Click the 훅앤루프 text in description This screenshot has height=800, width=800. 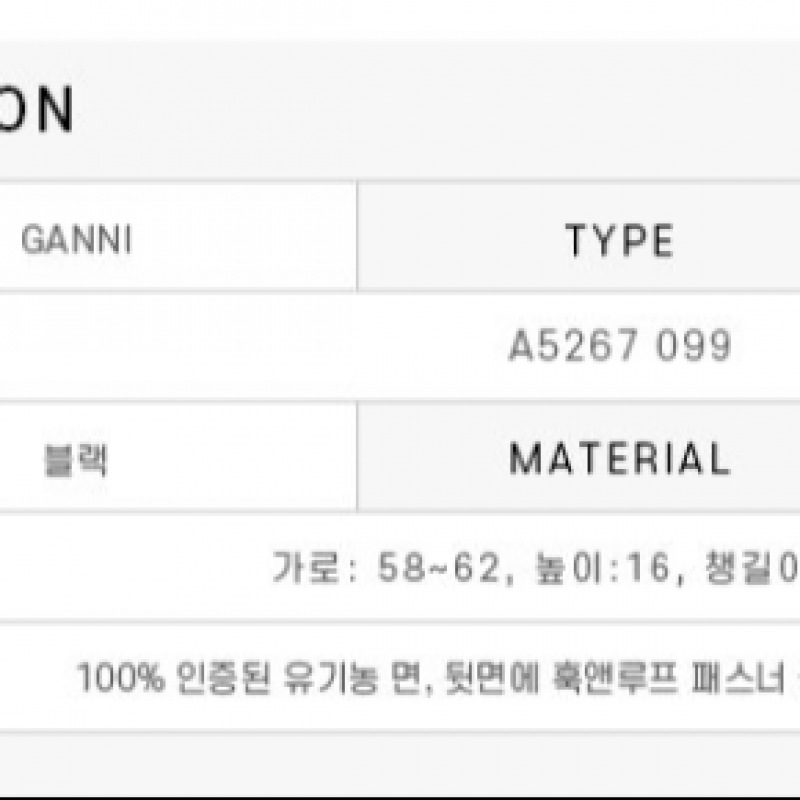(x=614, y=679)
